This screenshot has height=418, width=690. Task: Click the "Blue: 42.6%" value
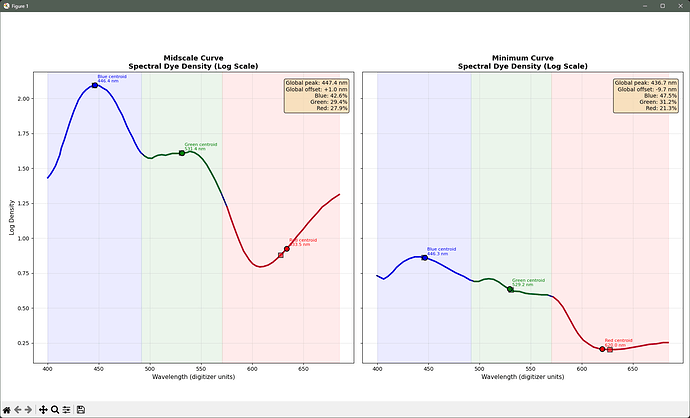click(331, 95)
